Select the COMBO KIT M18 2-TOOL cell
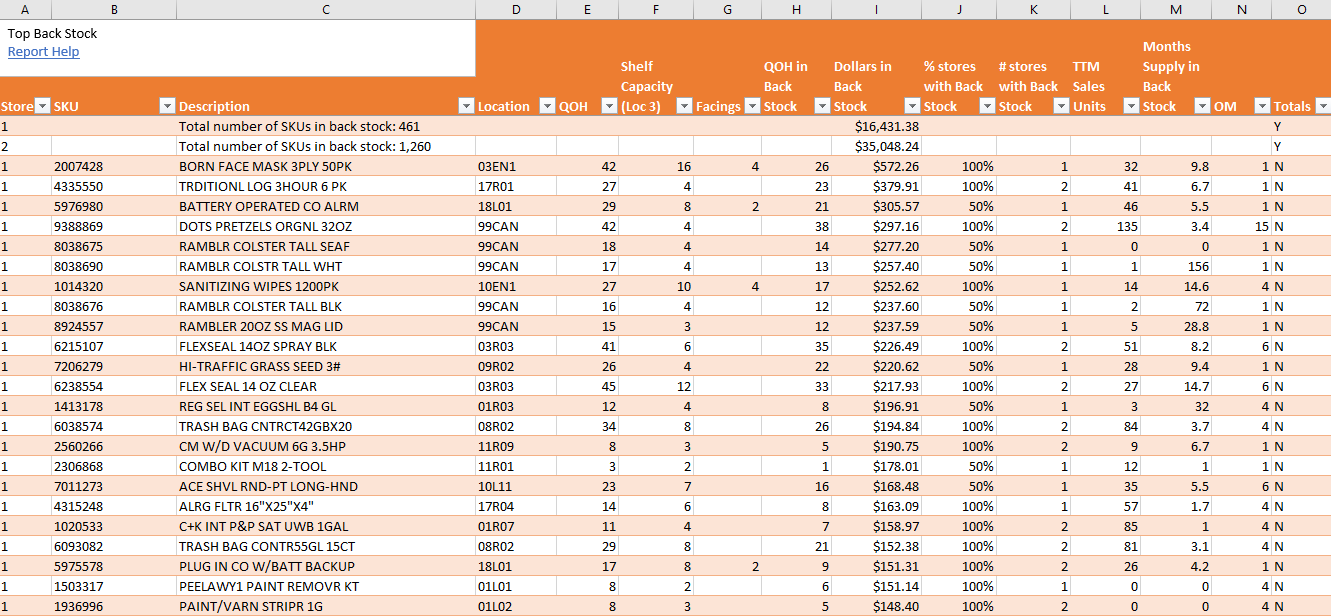This screenshot has width=1331, height=616. (326, 466)
